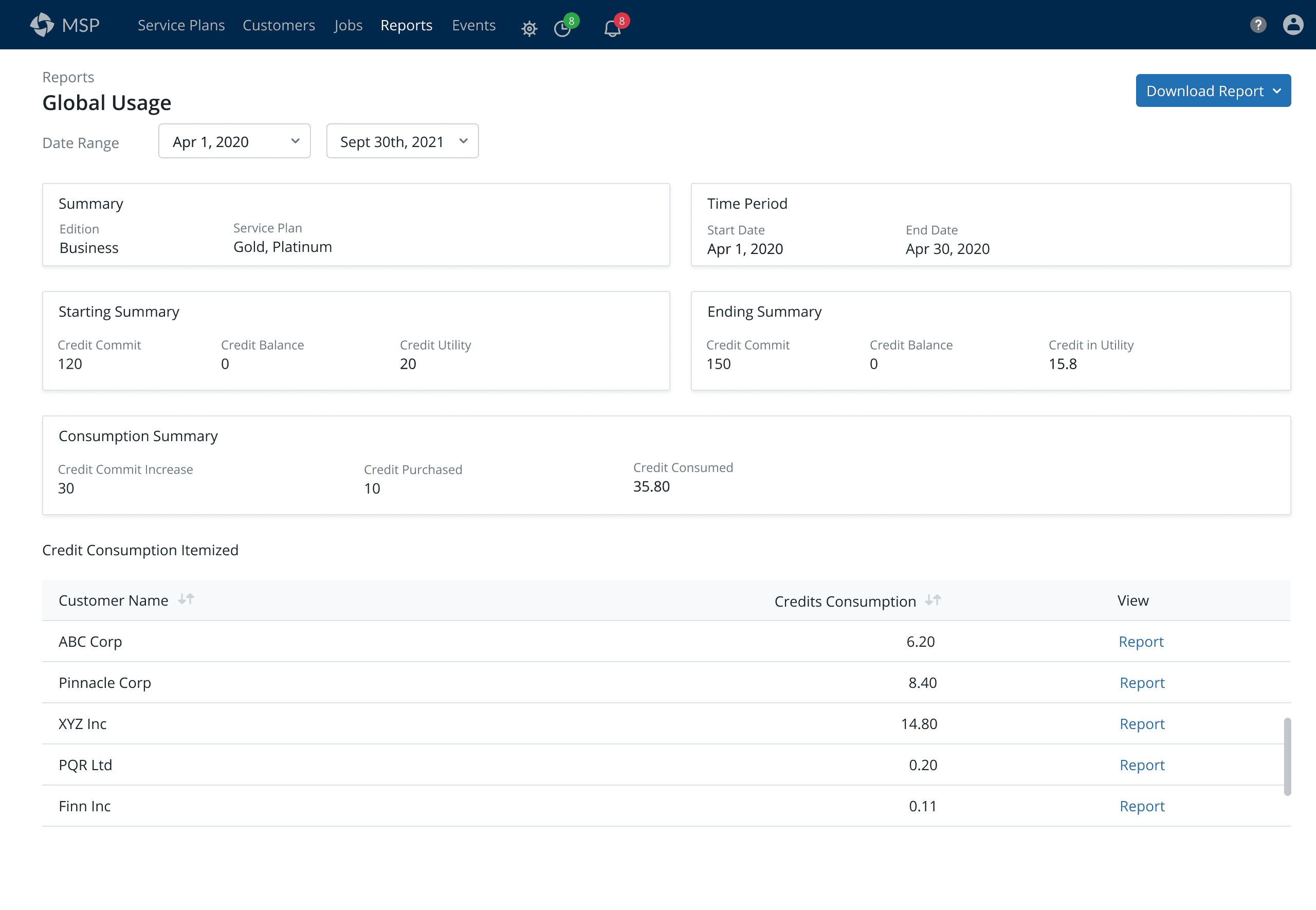This screenshot has width=1316, height=910.
Task: Sort table by Customer Name arrows
Action: pos(186,599)
